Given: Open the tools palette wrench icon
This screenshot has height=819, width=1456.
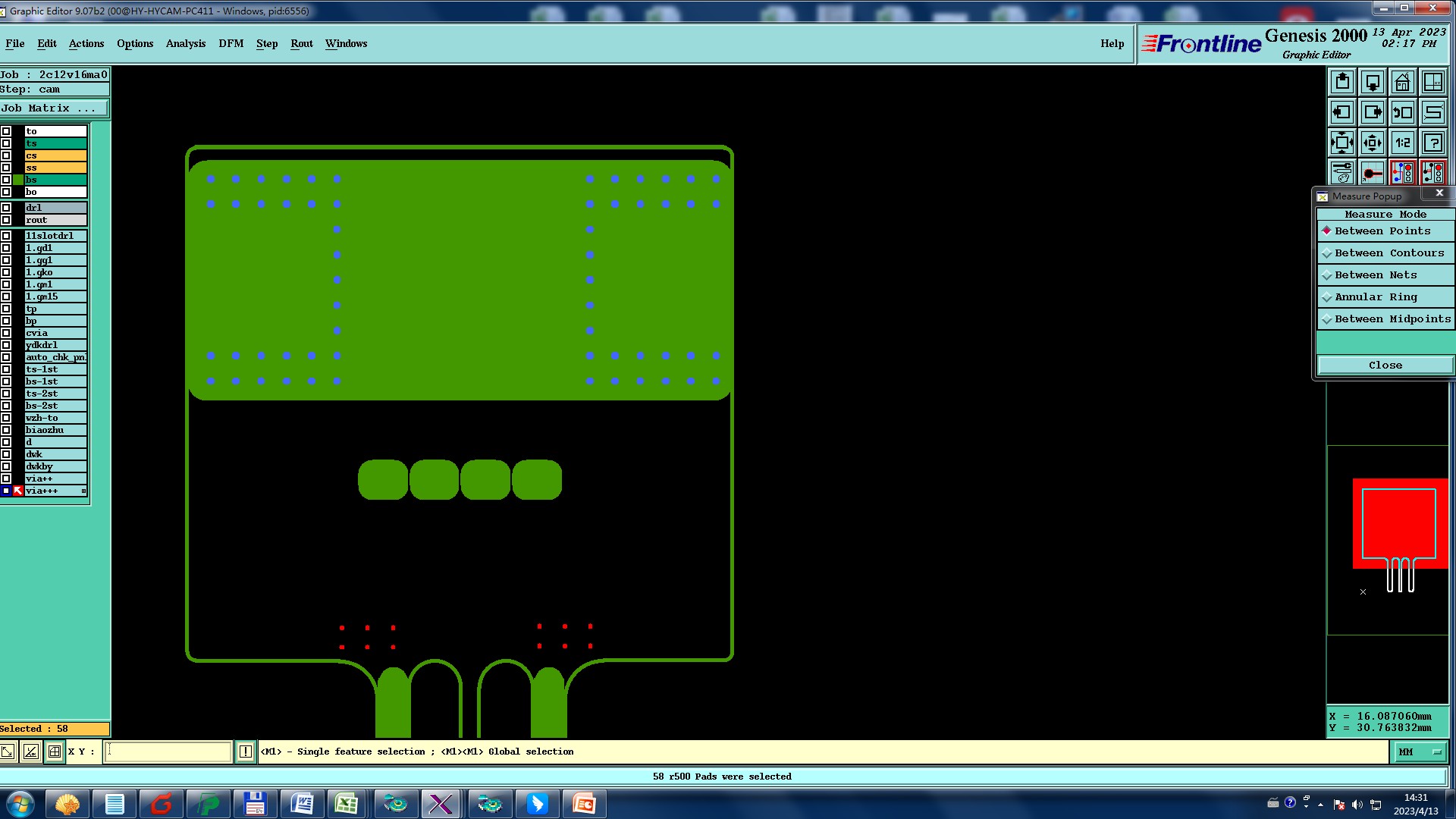Looking at the screenshot, I should click(x=1341, y=173).
